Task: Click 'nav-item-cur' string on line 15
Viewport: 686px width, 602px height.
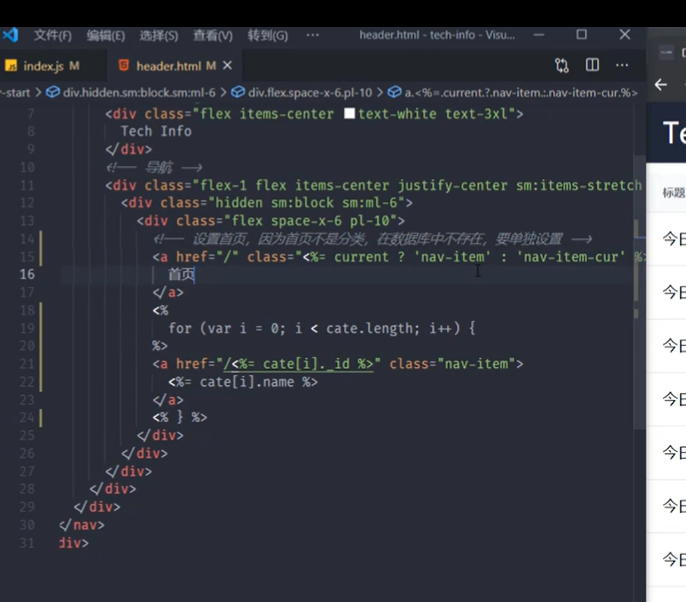Action: pyautogui.click(x=571, y=256)
